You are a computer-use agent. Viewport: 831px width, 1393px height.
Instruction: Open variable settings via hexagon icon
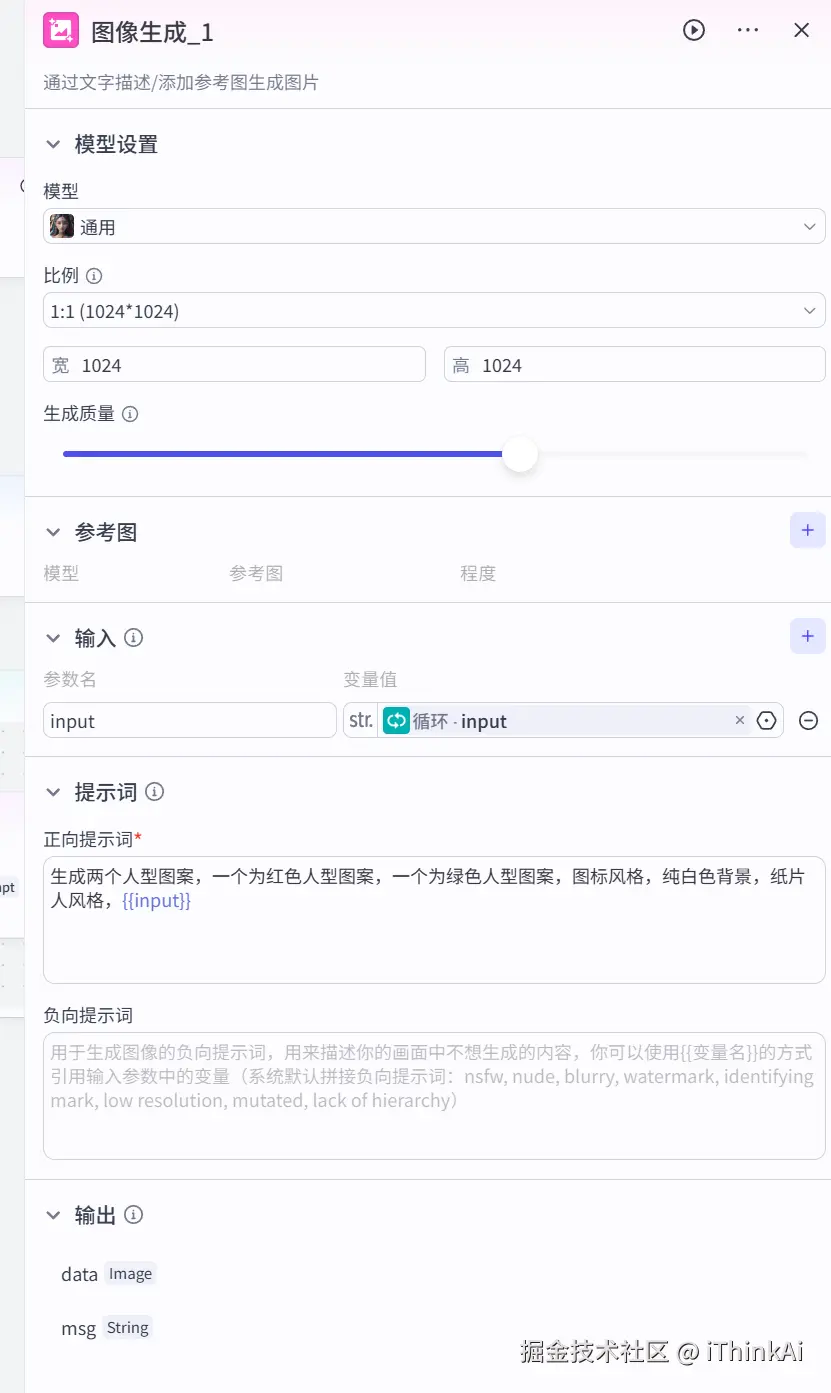point(766,720)
